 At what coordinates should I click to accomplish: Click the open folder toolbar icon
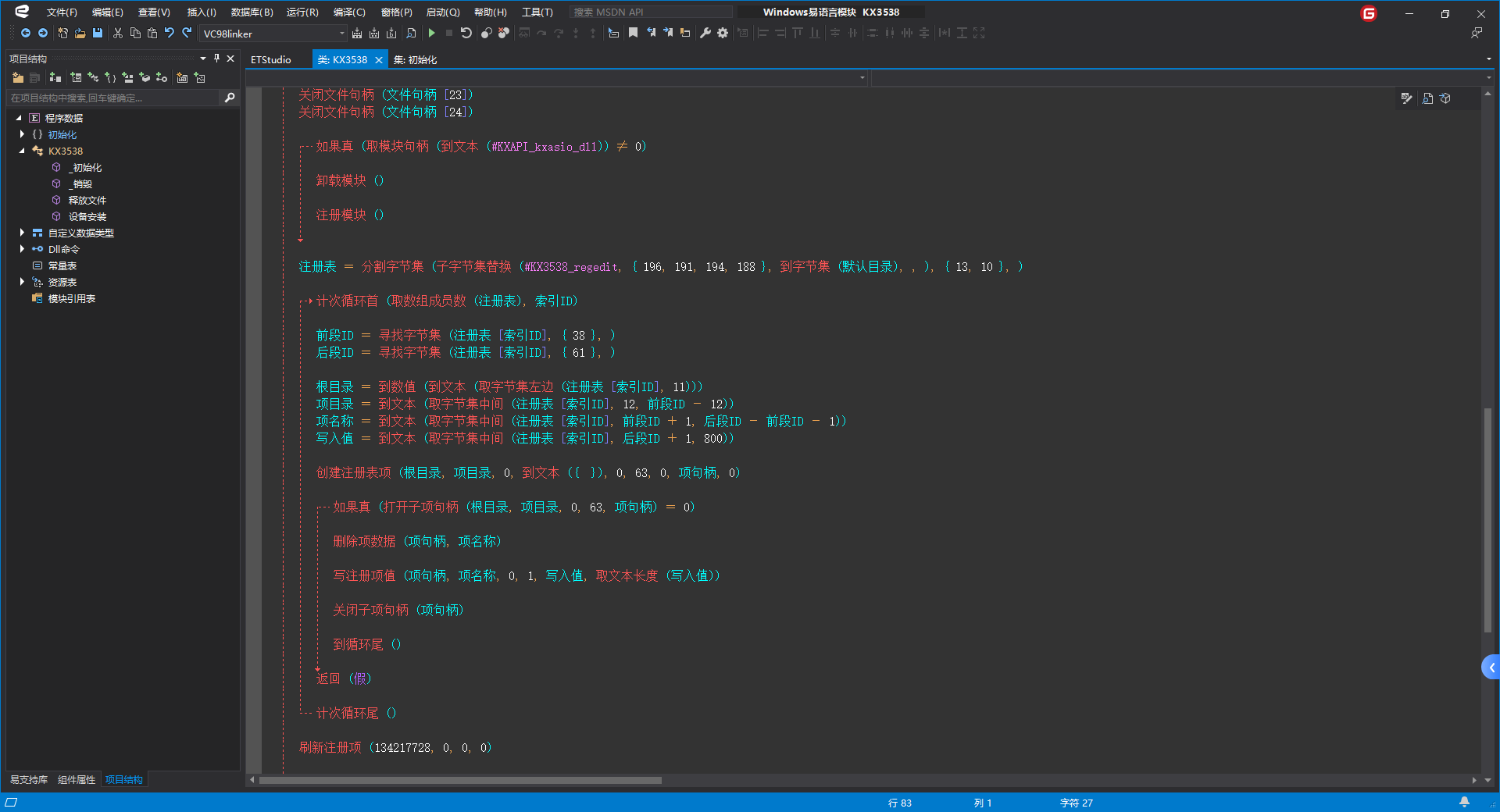coord(80,33)
